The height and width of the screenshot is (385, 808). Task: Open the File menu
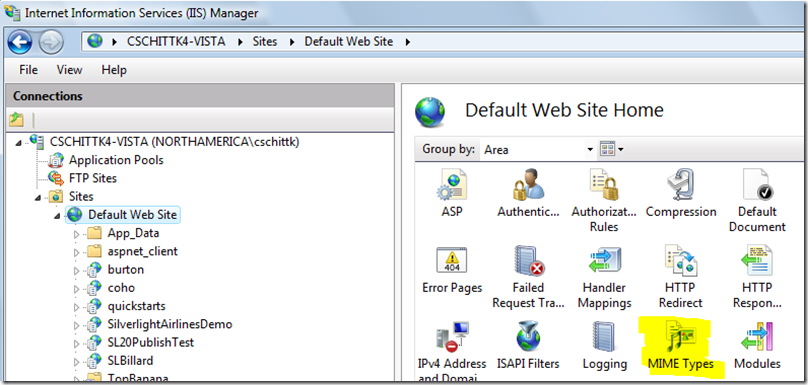28,70
